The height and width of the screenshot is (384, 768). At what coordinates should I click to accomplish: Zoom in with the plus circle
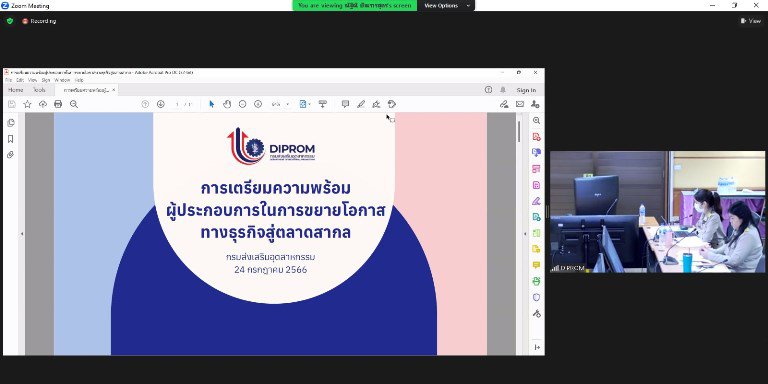(x=258, y=104)
